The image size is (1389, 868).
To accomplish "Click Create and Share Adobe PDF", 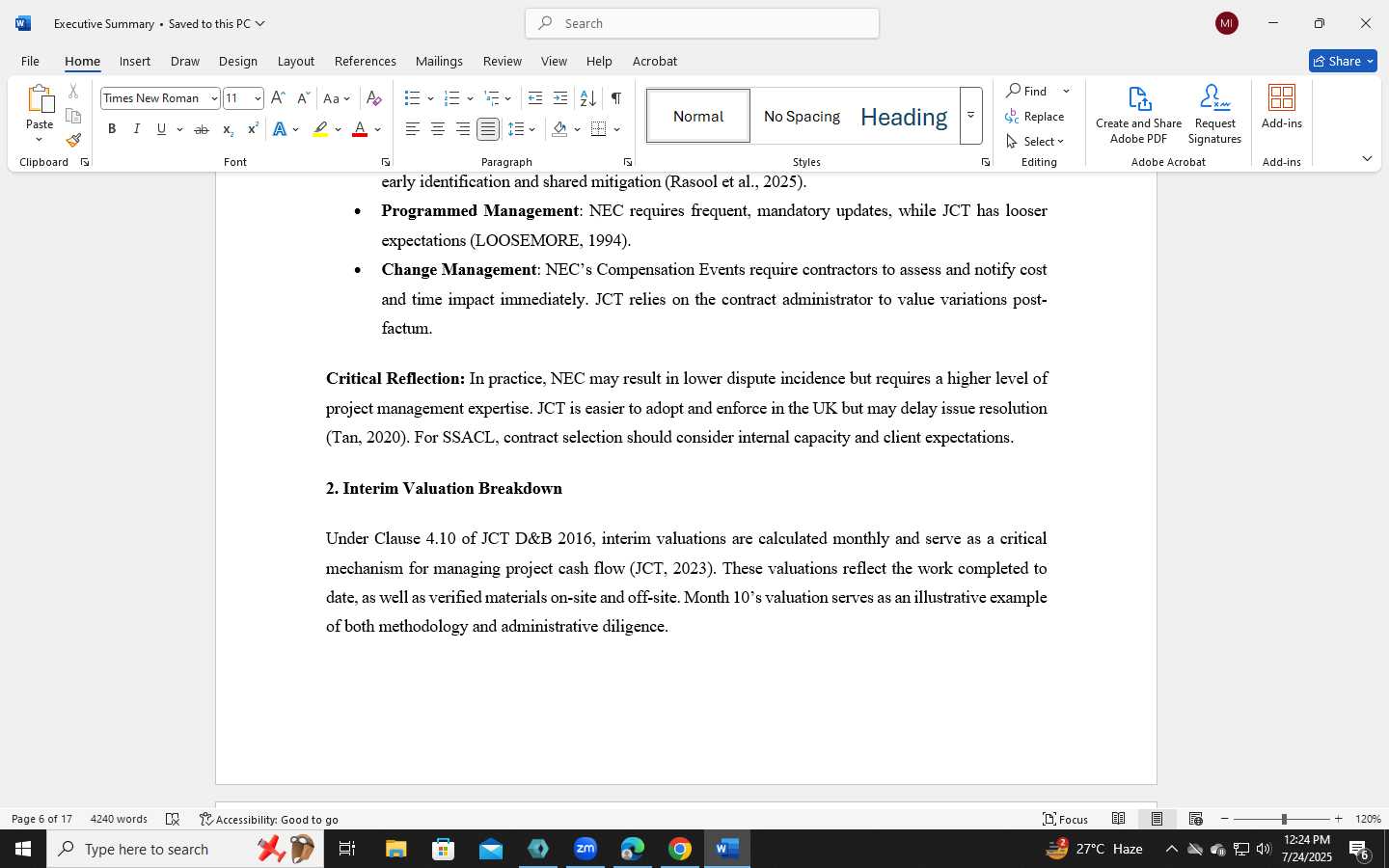I will [1138, 115].
